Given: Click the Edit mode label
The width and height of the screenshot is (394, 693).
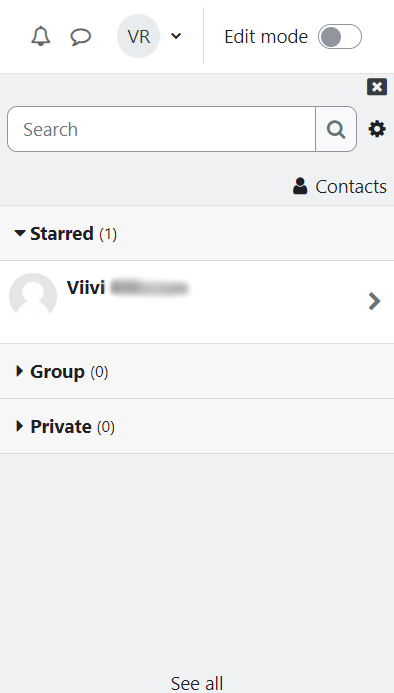Looking at the screenshot, I should coord(266,36).
